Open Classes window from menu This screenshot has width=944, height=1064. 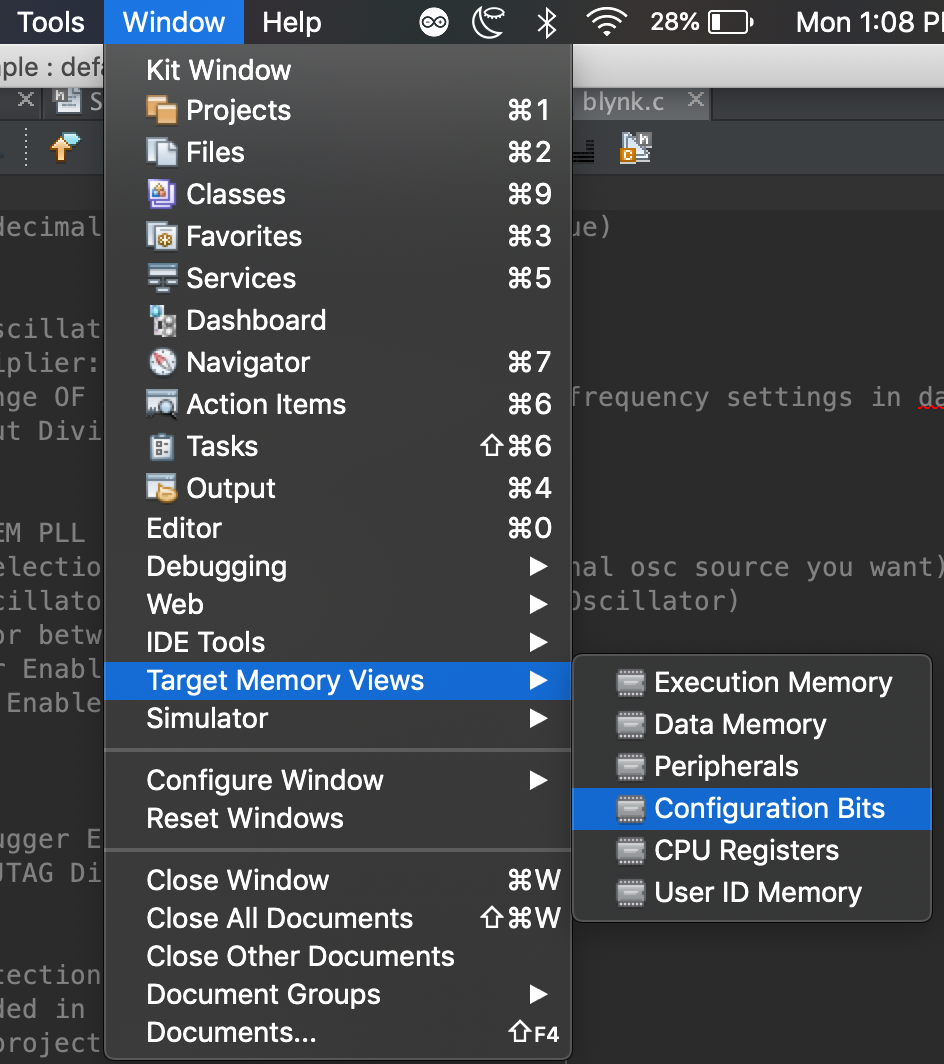click(235, 194)
